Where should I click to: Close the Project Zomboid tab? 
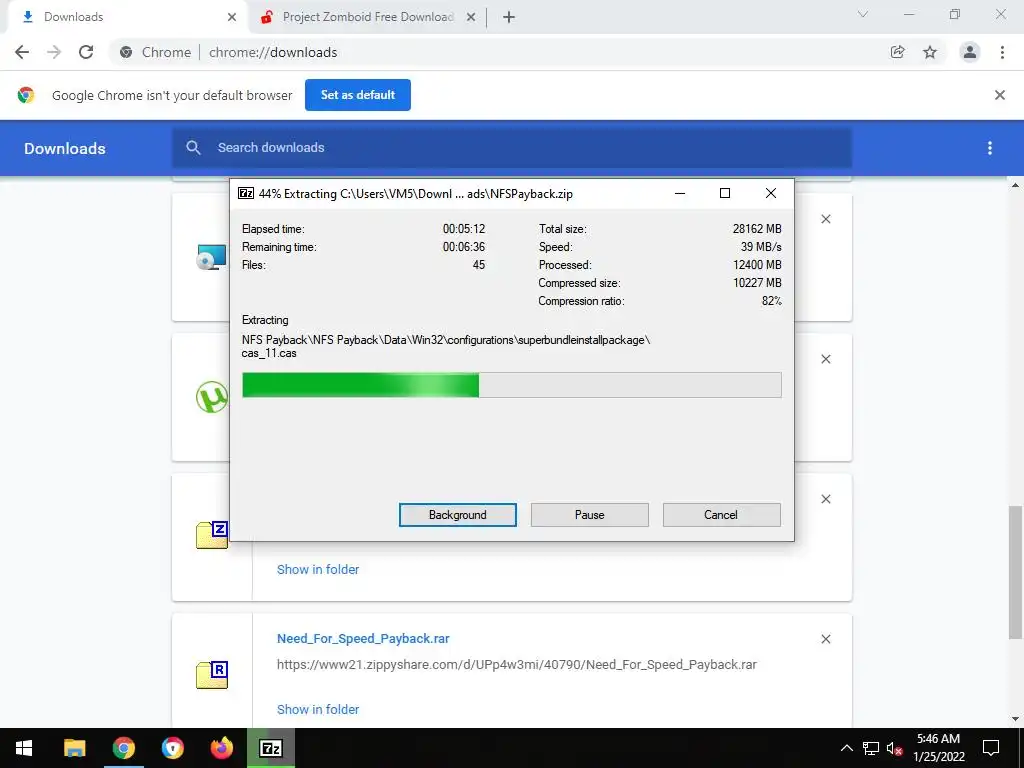(x=471, y=18)
